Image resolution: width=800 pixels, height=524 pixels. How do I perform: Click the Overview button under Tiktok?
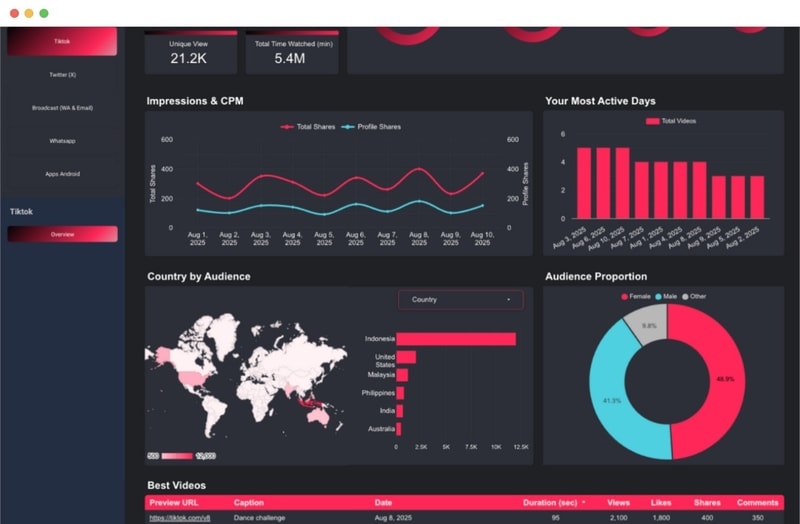point(62,234)
